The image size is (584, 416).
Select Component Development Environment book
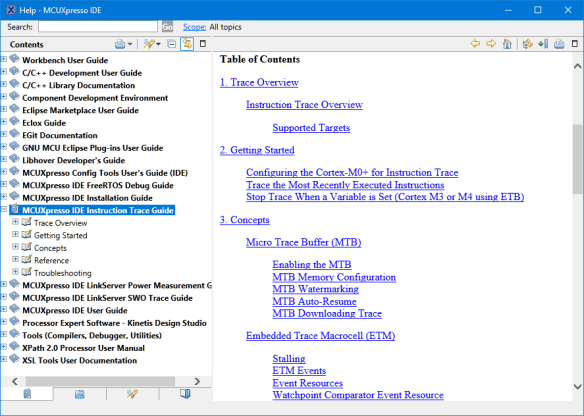[95, 98]
